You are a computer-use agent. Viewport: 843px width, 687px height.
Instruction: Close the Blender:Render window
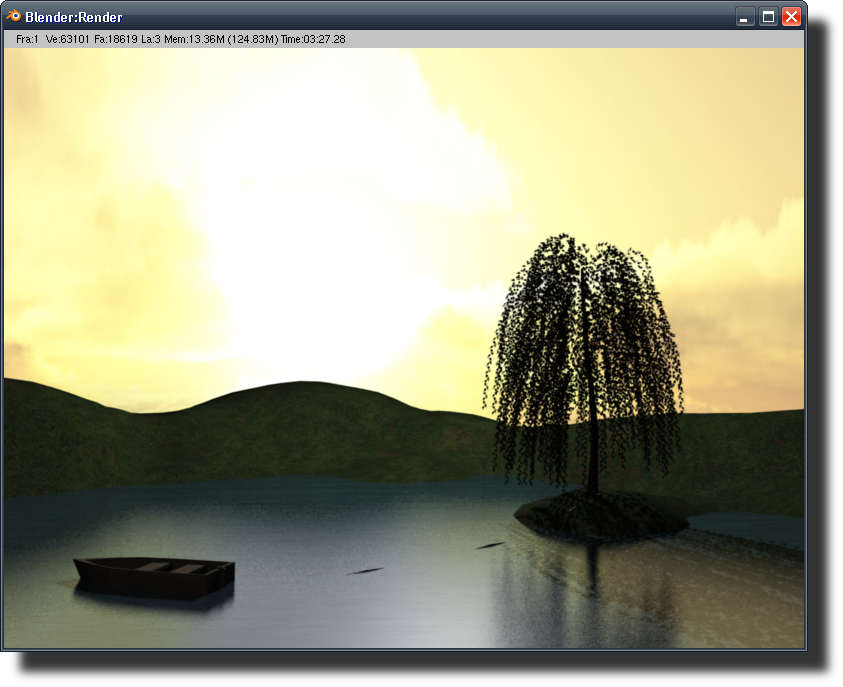click(x=791, y=17)
